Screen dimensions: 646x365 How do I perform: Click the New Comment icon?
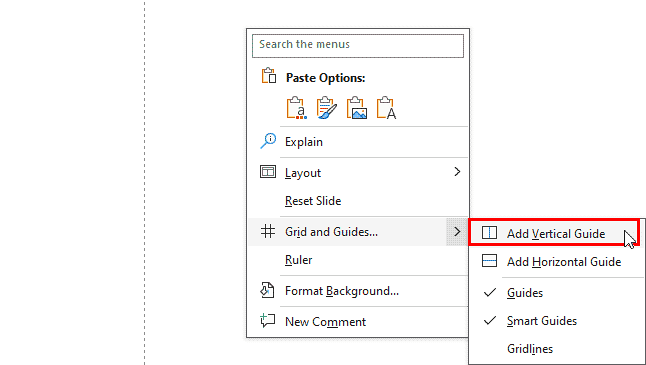pos(267,321)
